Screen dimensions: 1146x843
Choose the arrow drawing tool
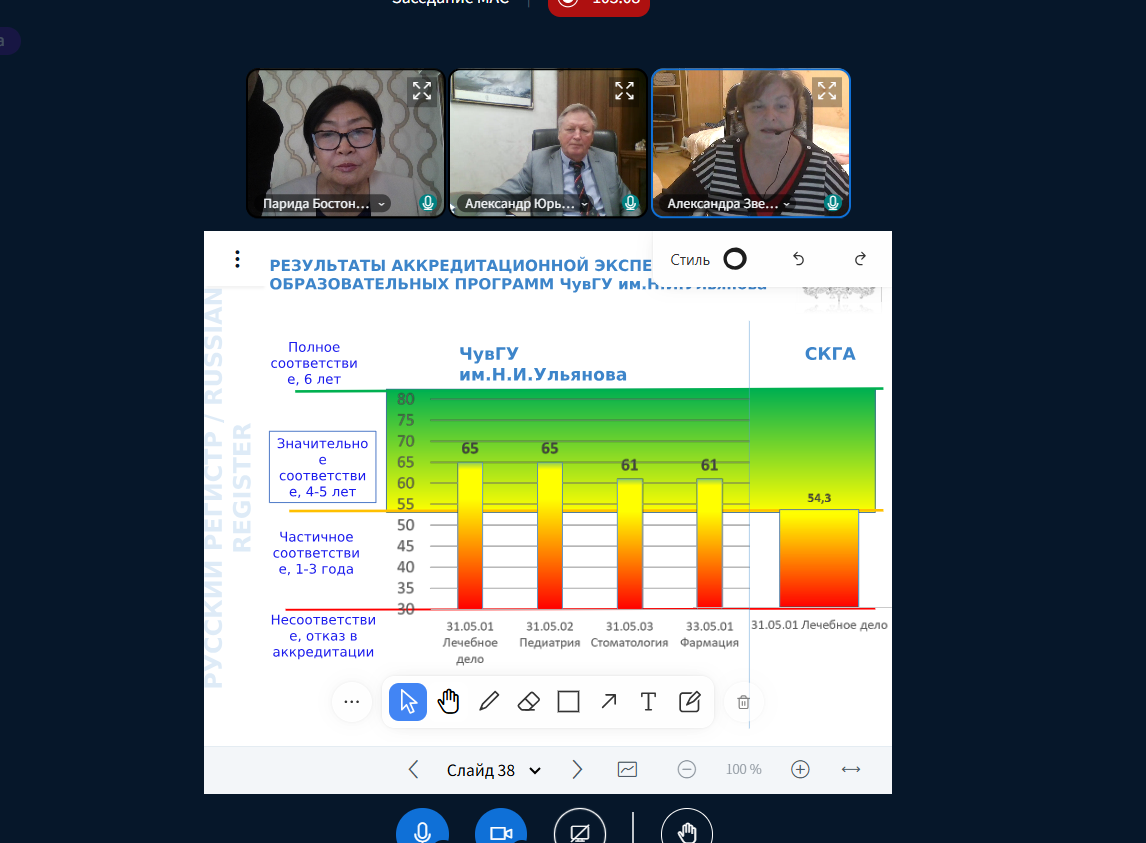(609, 702)
